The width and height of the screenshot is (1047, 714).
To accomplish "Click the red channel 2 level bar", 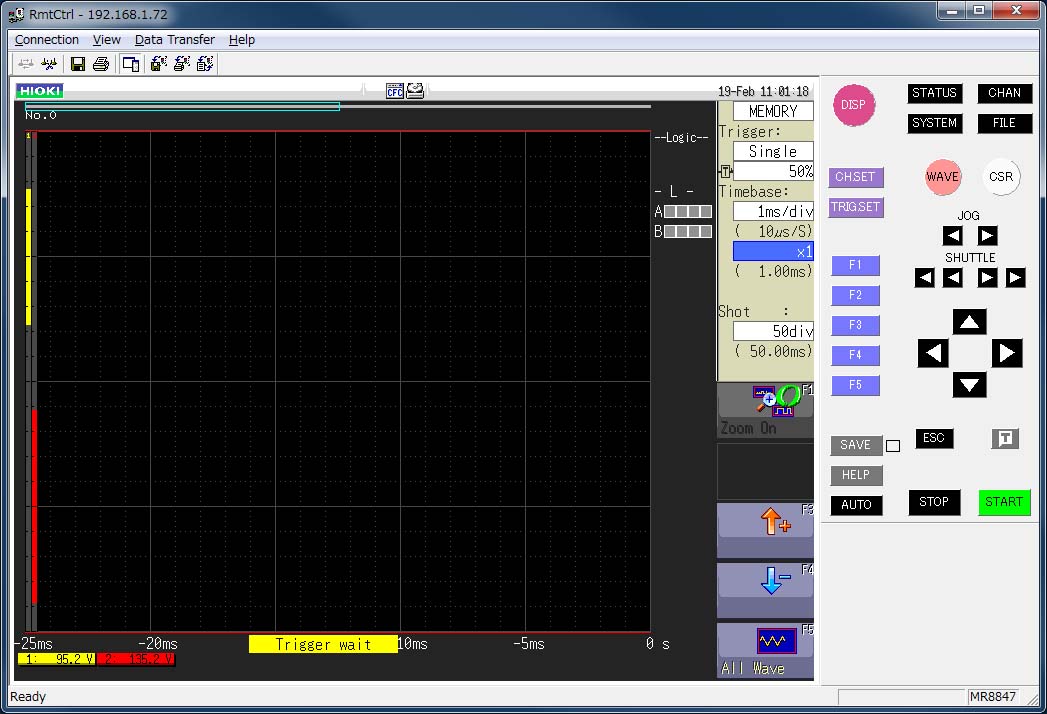I will click(35, 507).
